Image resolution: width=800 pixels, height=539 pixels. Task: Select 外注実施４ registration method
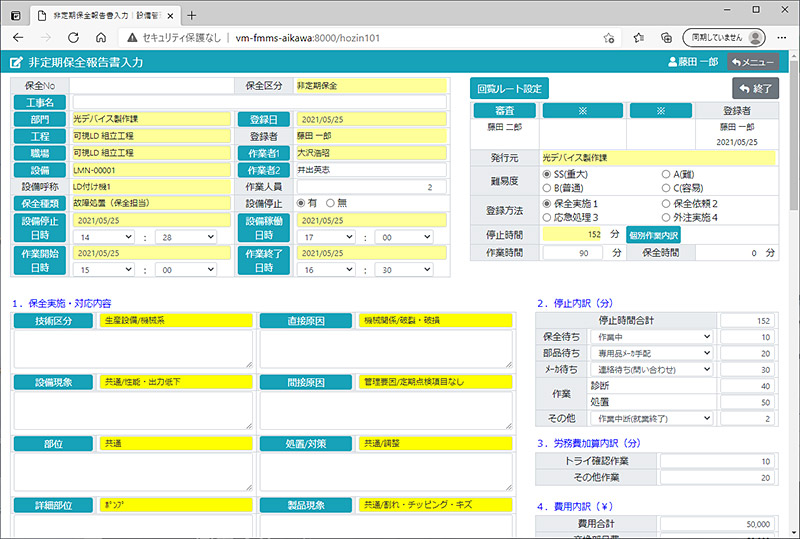coord(666,217)
